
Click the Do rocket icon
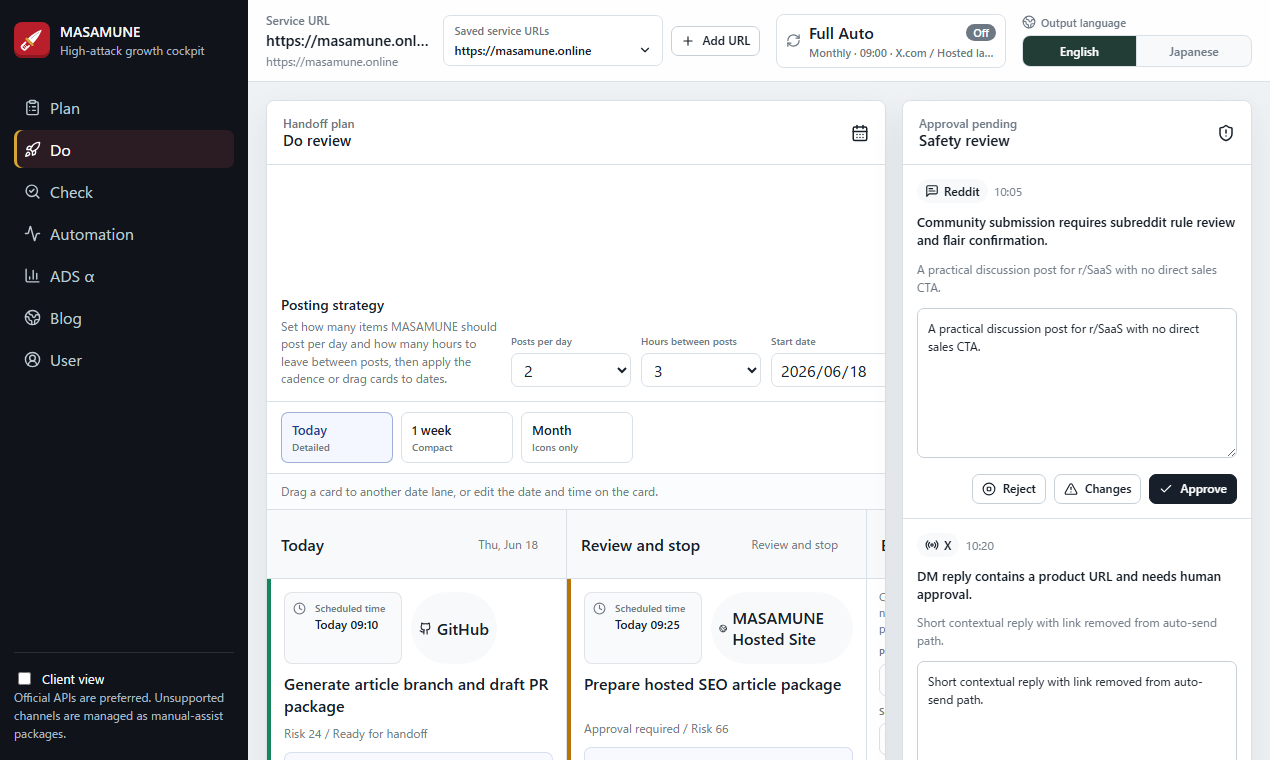tap(32, 150)
